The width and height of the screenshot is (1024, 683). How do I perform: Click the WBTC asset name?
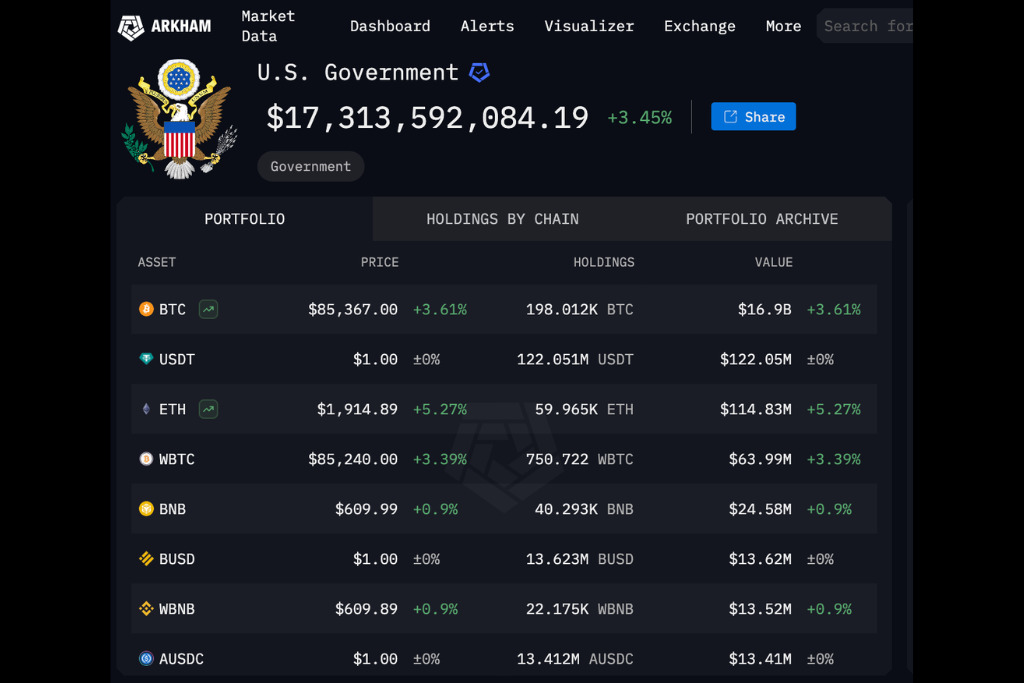click(176, 459)
